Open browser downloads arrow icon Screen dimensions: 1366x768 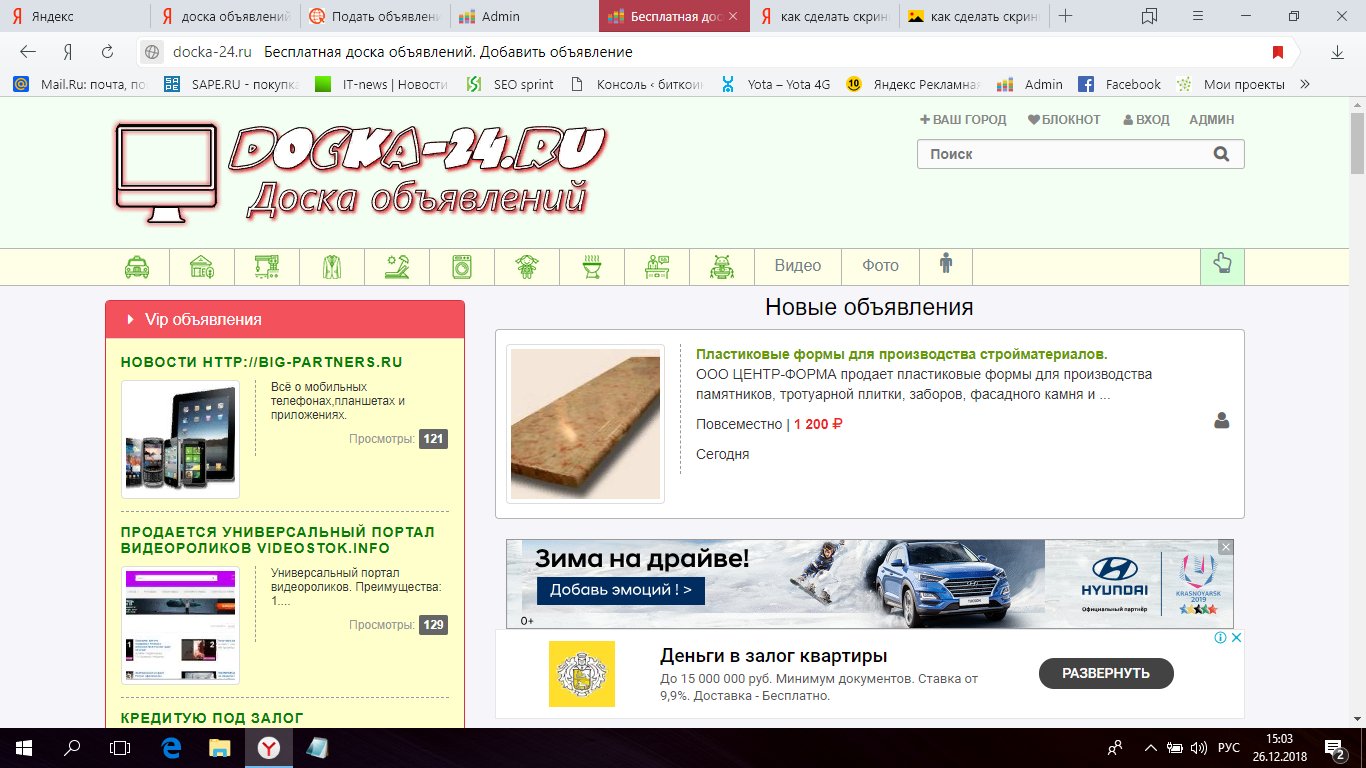(x=1337, y=52)
